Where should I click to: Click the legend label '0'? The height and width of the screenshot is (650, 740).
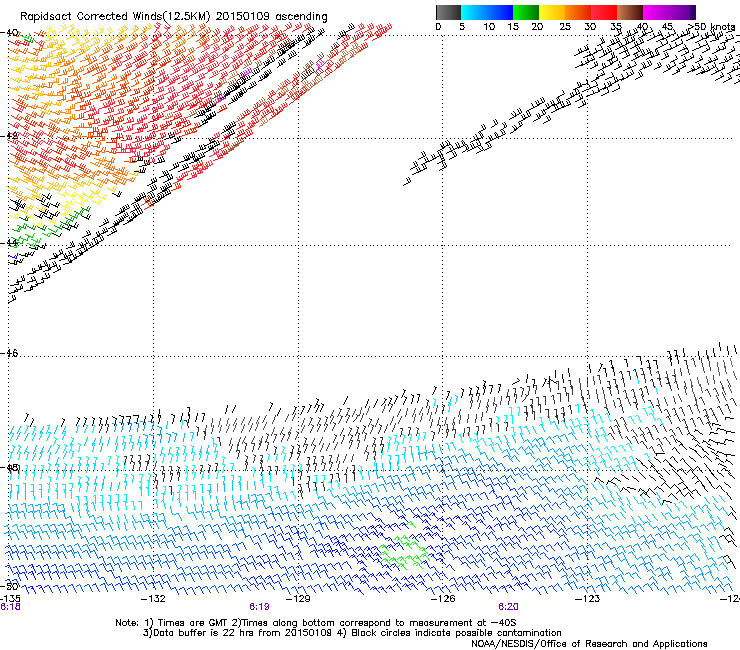click(438, 26)
